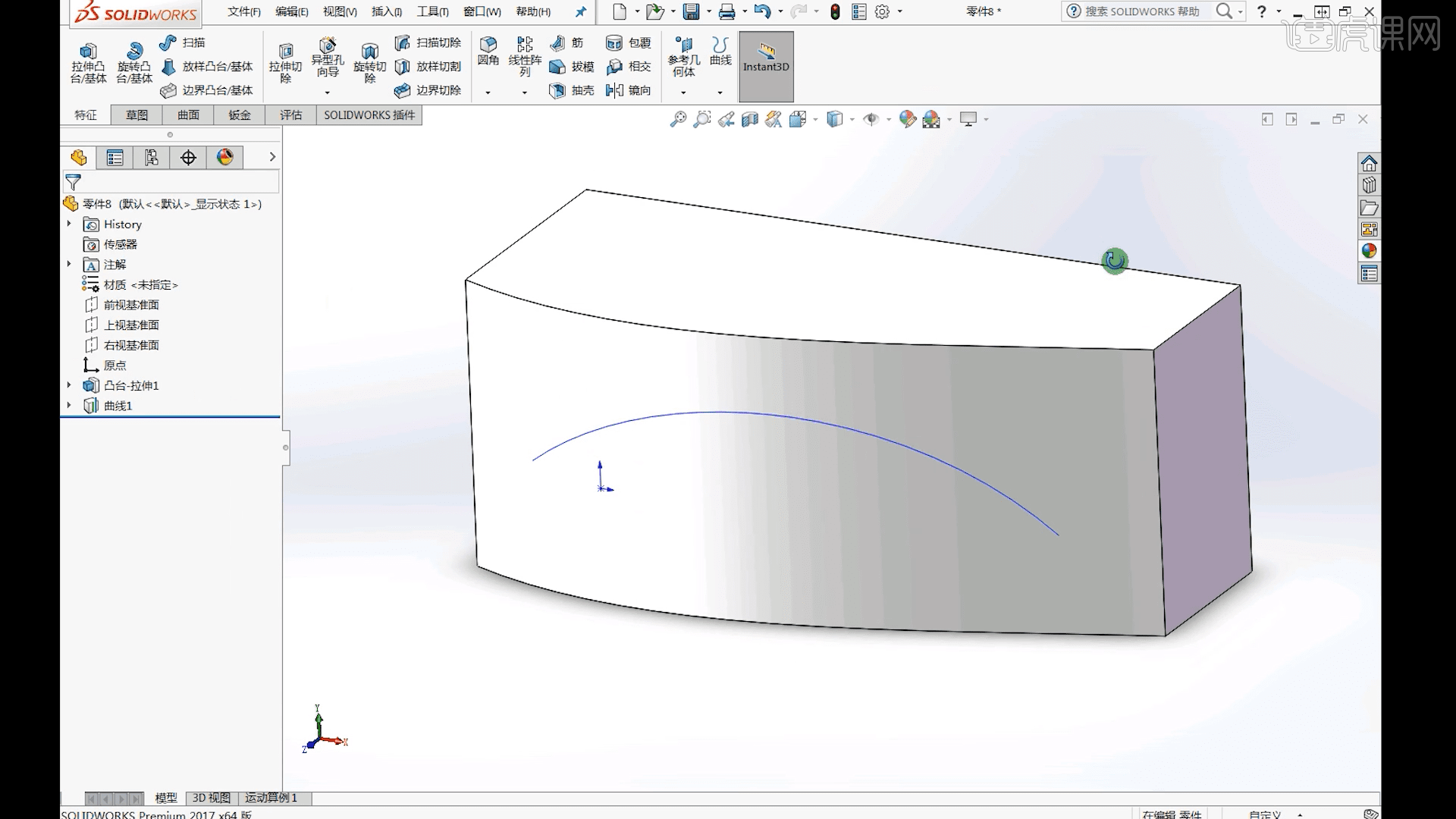Select the 镜向 mirror feature

[x=629, y=90]
